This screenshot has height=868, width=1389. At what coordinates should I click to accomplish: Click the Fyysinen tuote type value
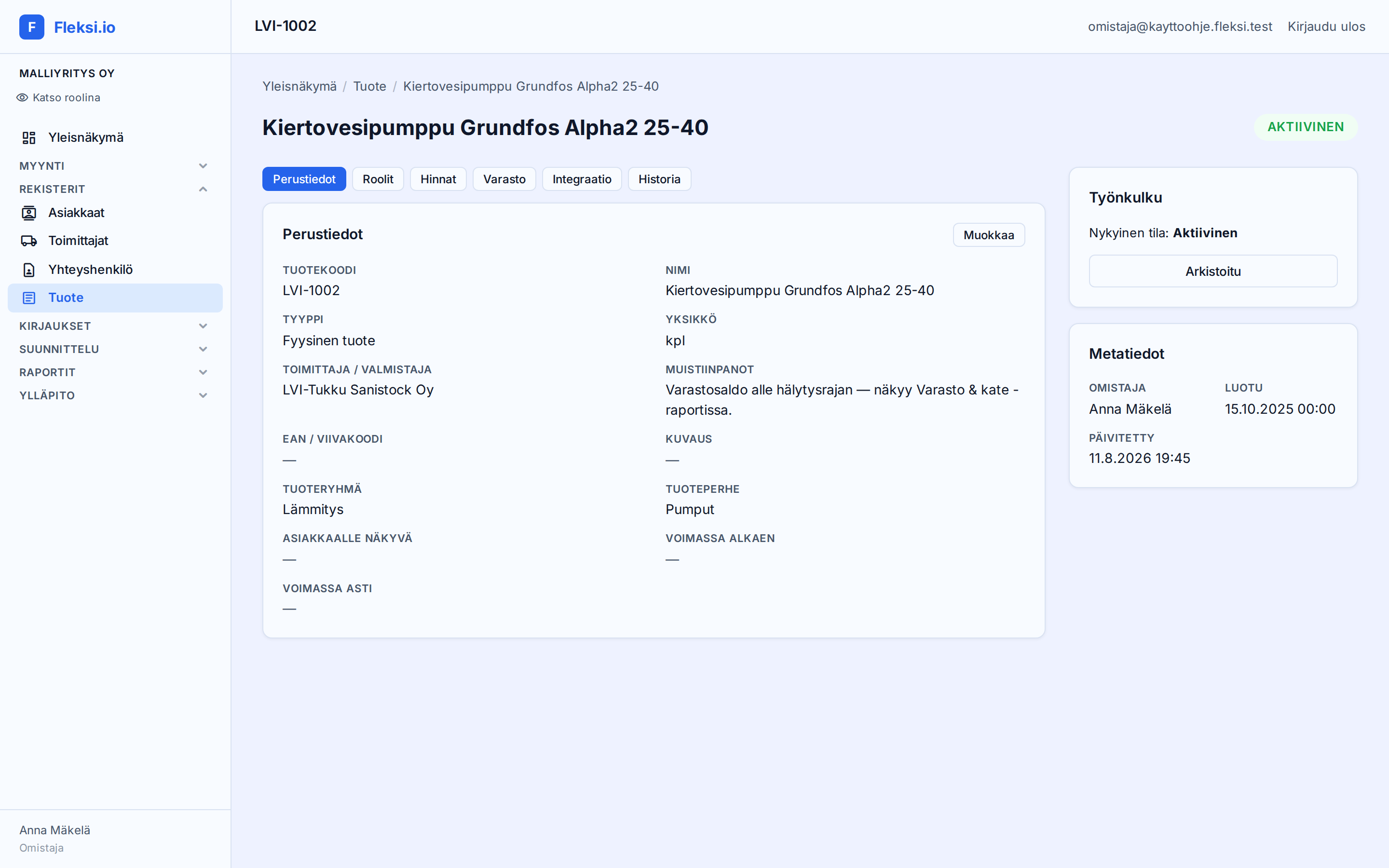[x=329, y=340]
